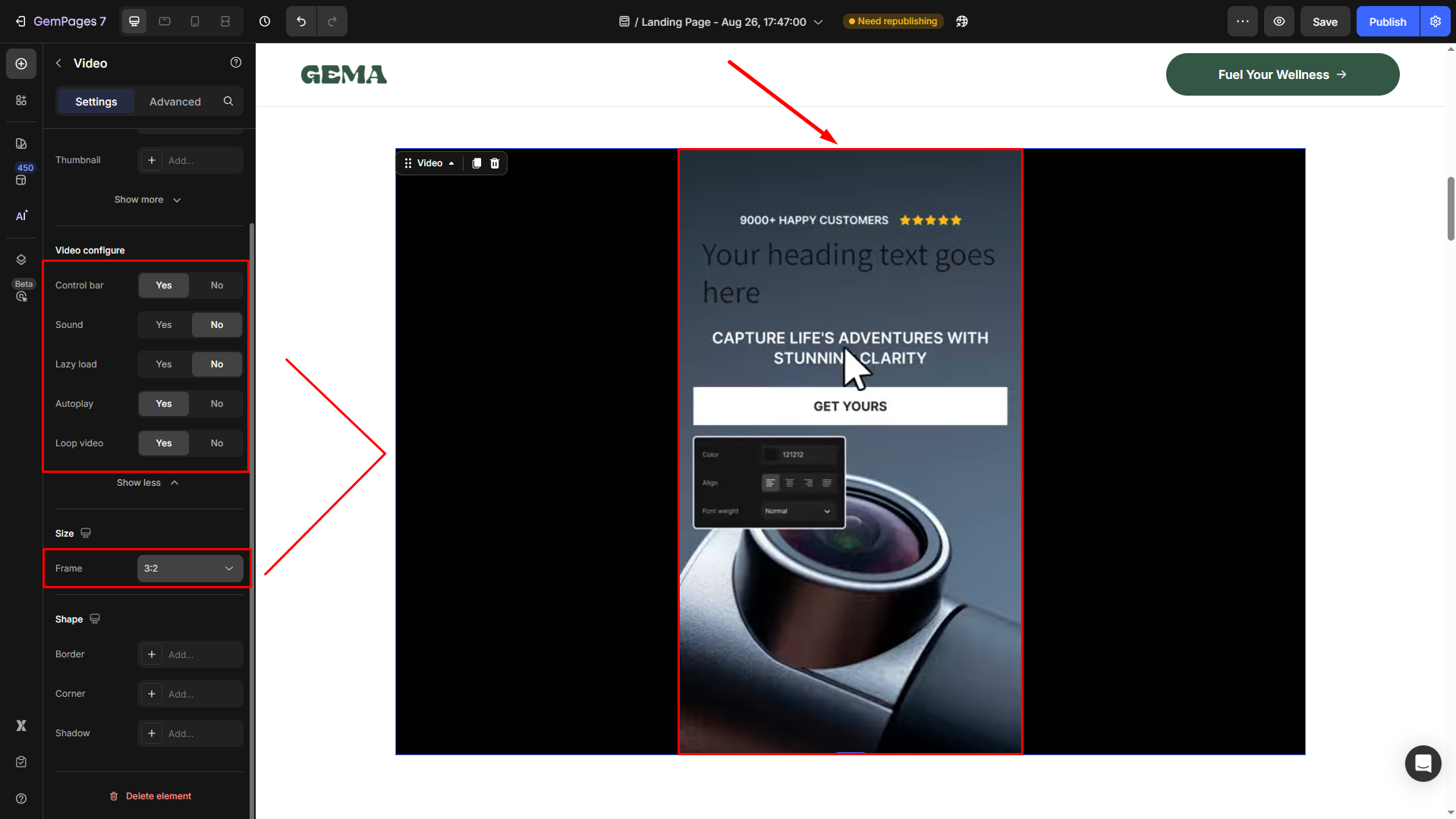Click the Fuel Your Wellness button

pyautogui.click(x=1283, y=74)
